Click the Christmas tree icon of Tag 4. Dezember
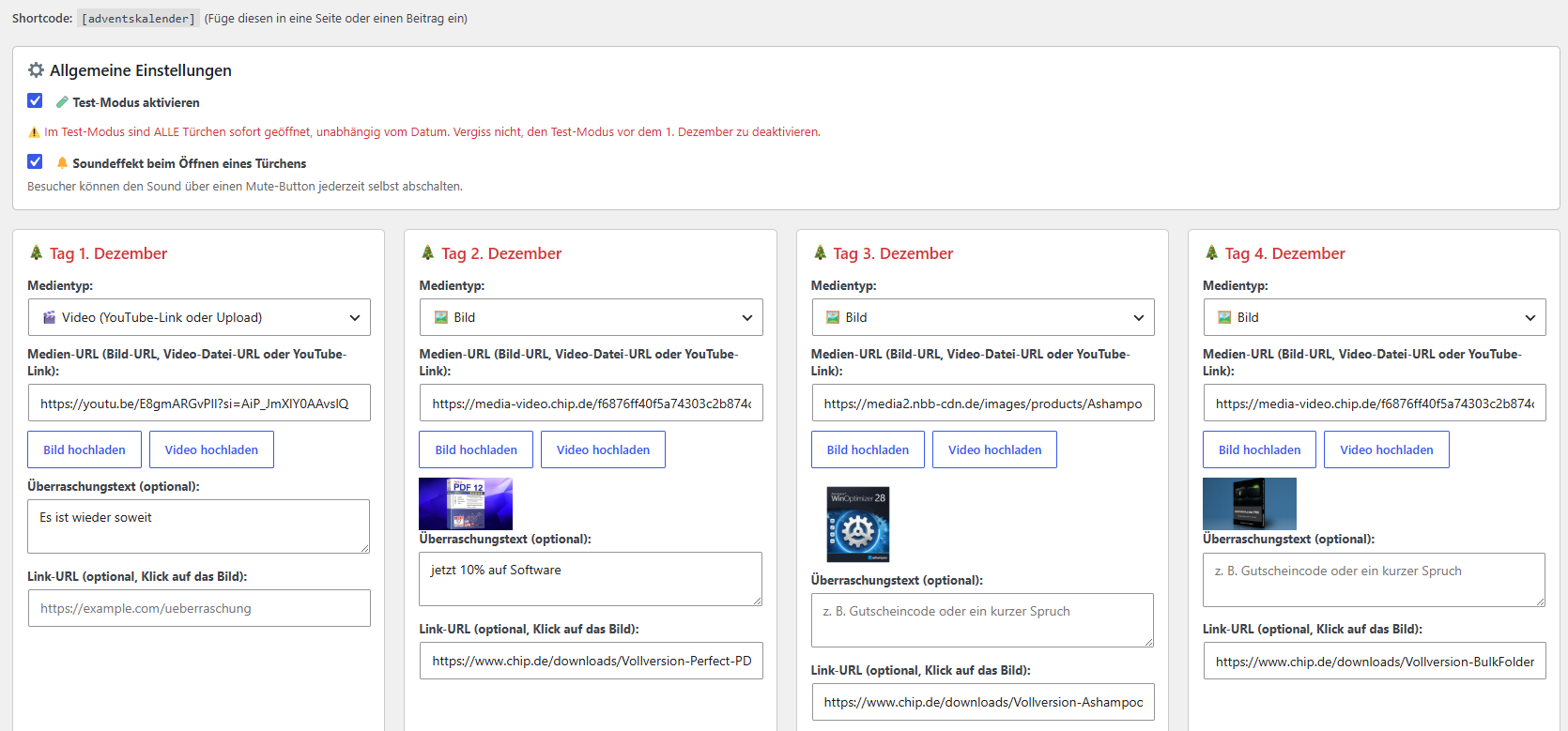Image resolution: width=1568 pixels, height=731 pixels. pos(1211,253)
